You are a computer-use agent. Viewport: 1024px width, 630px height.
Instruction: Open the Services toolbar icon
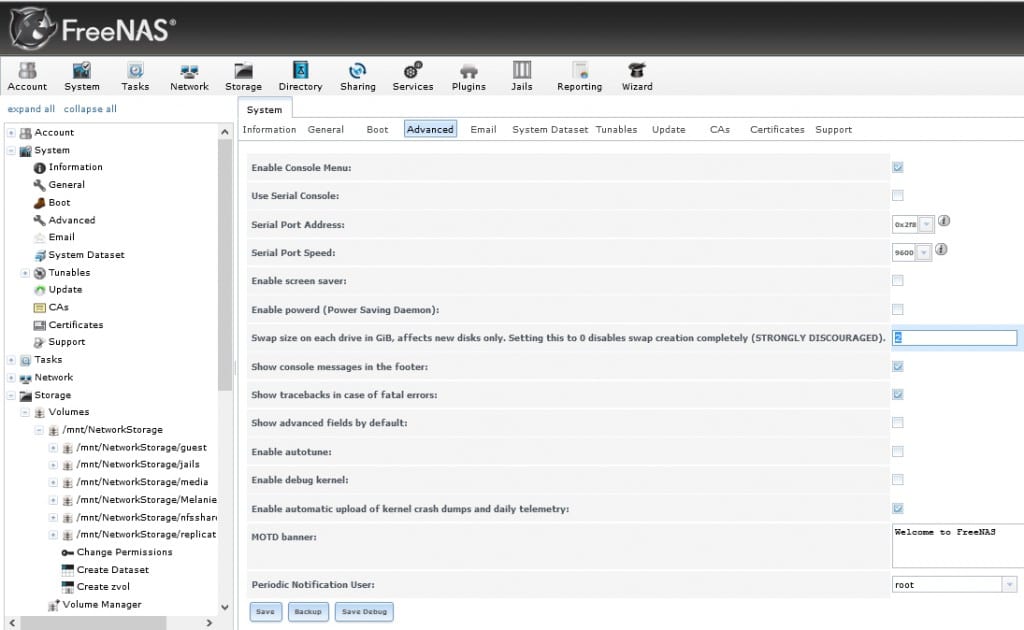click(x=413, y=76)
